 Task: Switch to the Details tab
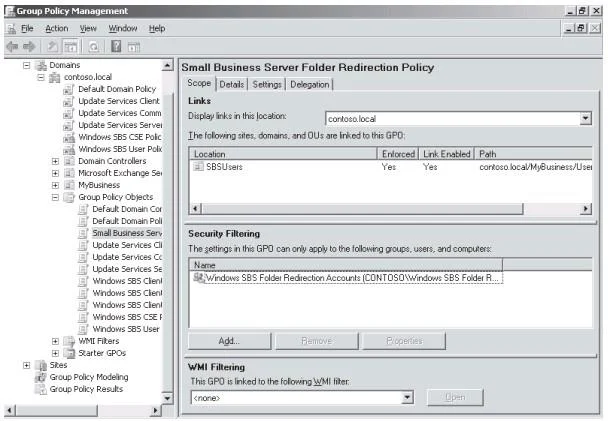[231, 84]
